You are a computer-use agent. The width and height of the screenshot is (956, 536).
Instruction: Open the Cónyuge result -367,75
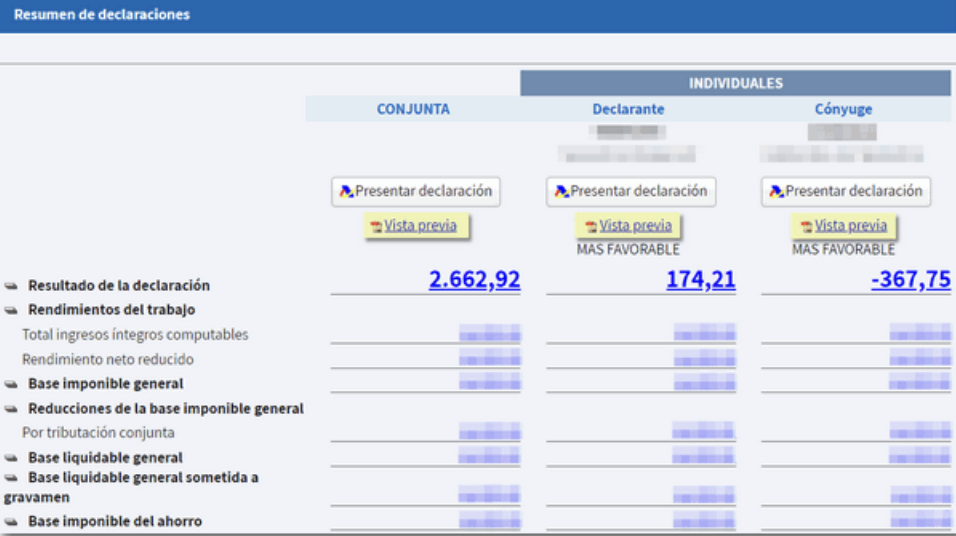click(x=910, y=280)
